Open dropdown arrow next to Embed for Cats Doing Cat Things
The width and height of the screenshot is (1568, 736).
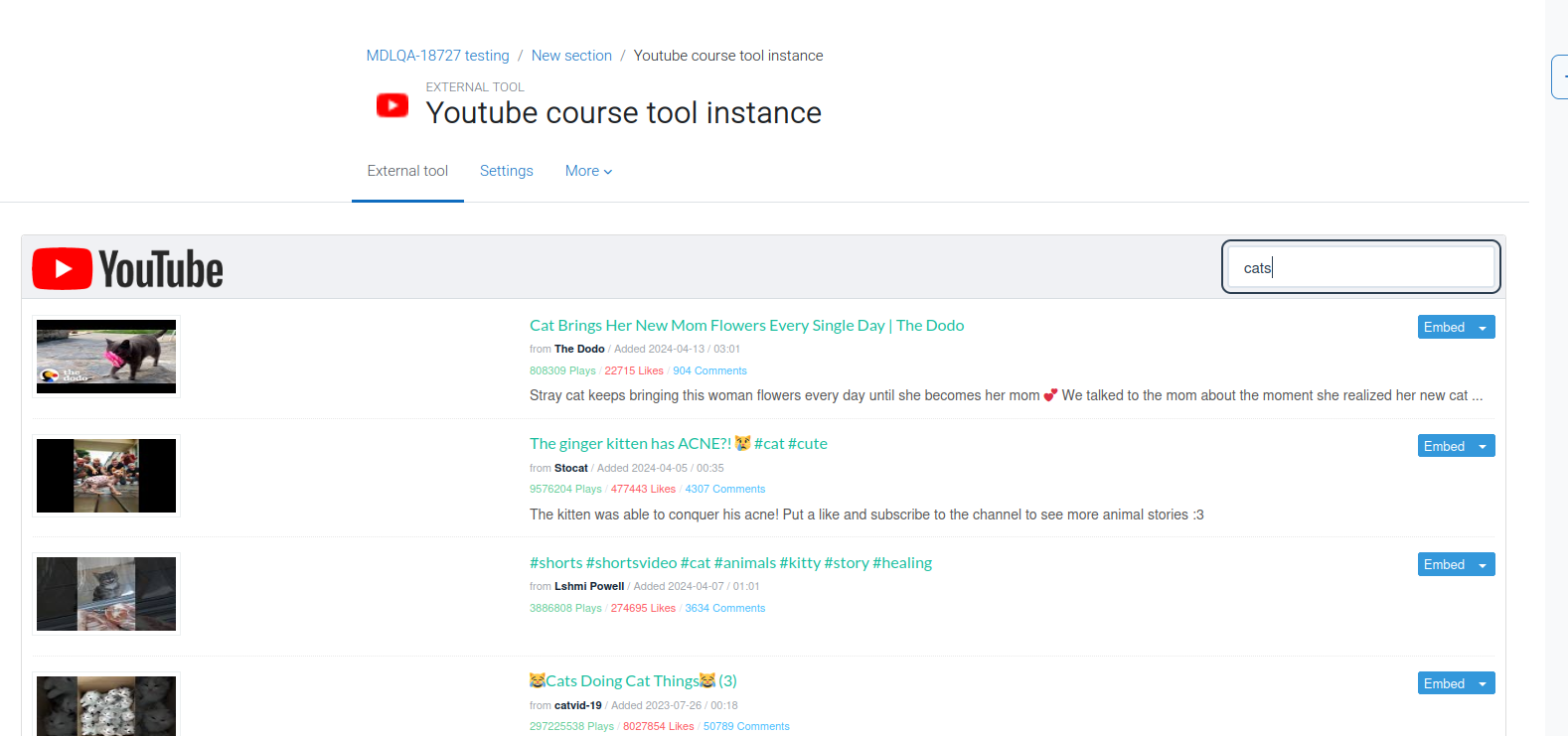(1483, 684)
